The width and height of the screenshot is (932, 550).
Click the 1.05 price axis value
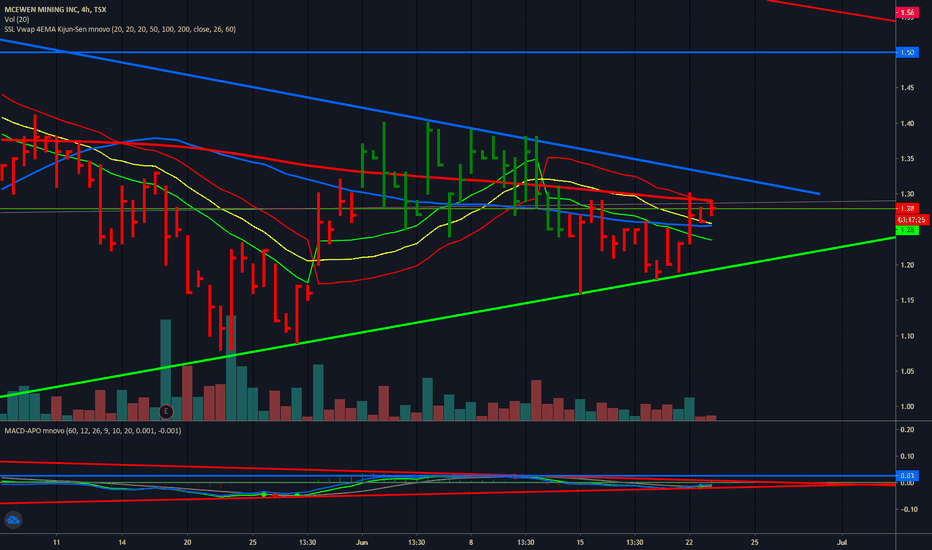[907, 371]
